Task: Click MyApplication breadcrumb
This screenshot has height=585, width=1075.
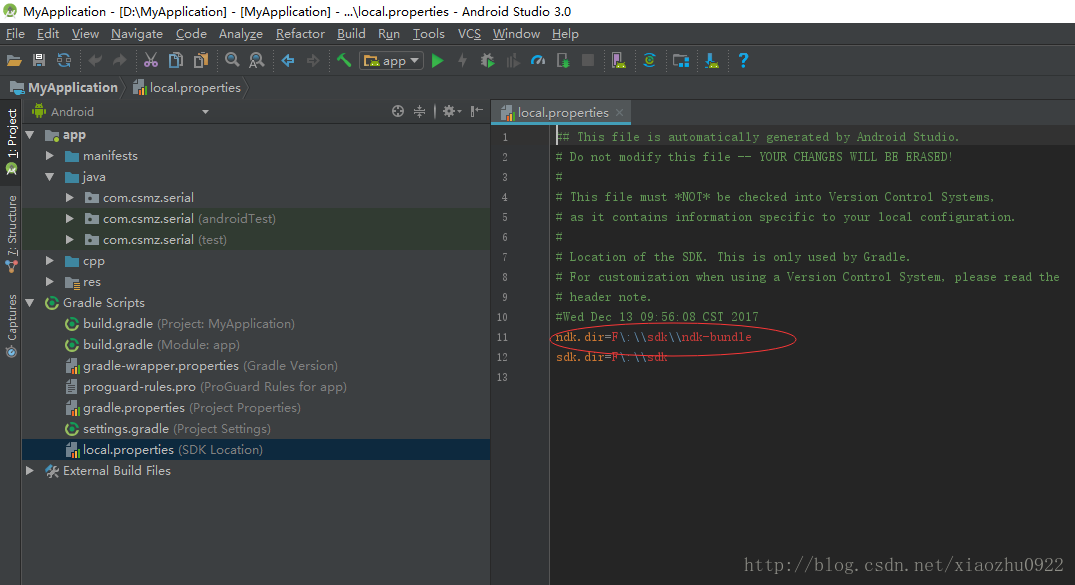Action: tap(64, 88)
